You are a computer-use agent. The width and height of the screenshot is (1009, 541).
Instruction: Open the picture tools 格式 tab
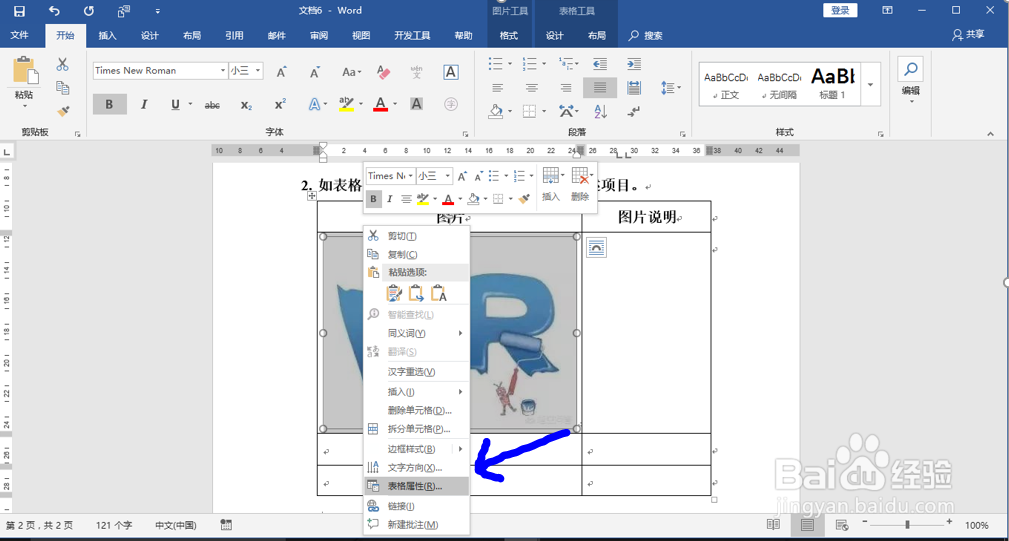(x=509, y=35)
